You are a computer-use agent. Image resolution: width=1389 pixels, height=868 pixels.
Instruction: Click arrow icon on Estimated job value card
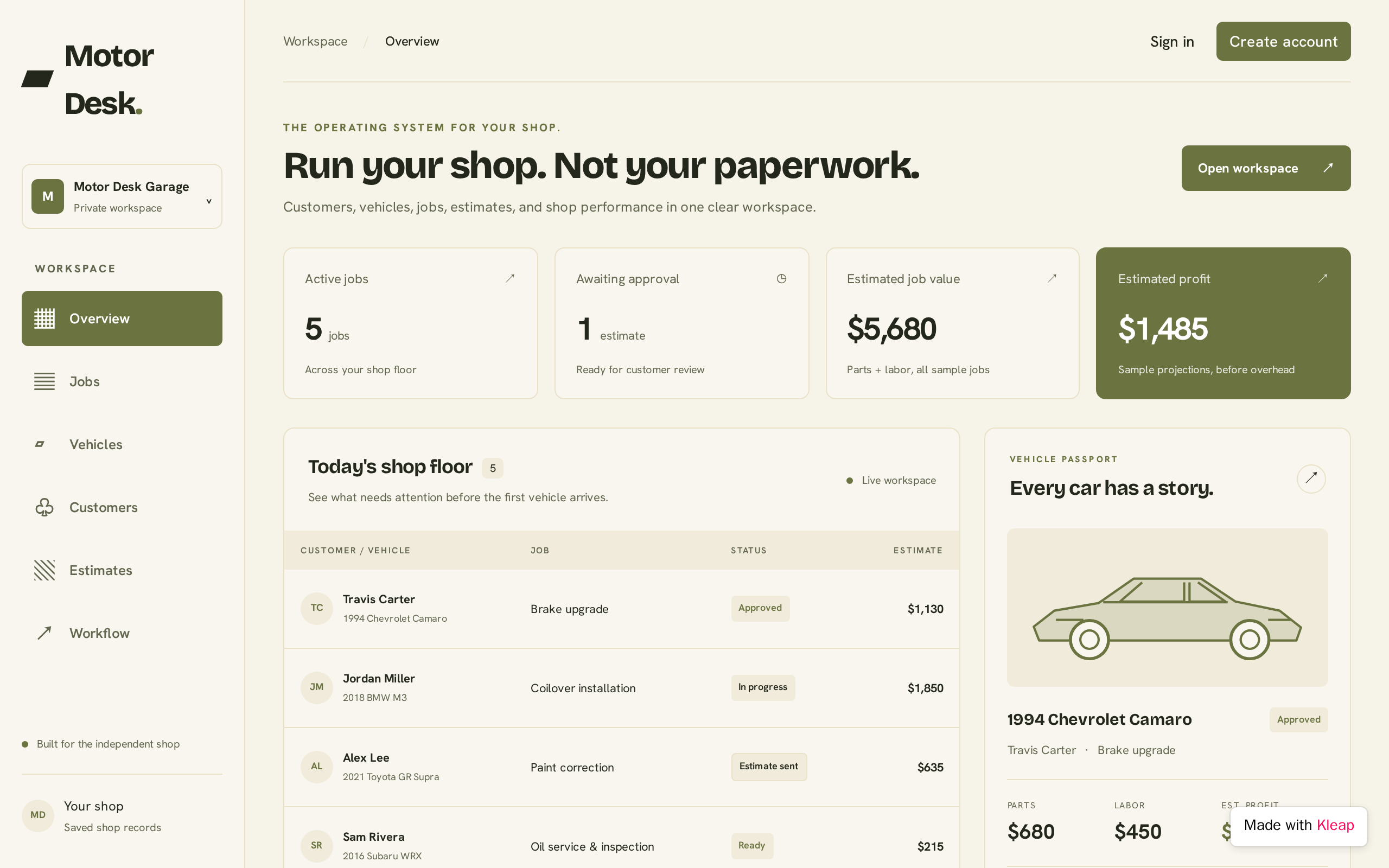[x=1052, y=278]
